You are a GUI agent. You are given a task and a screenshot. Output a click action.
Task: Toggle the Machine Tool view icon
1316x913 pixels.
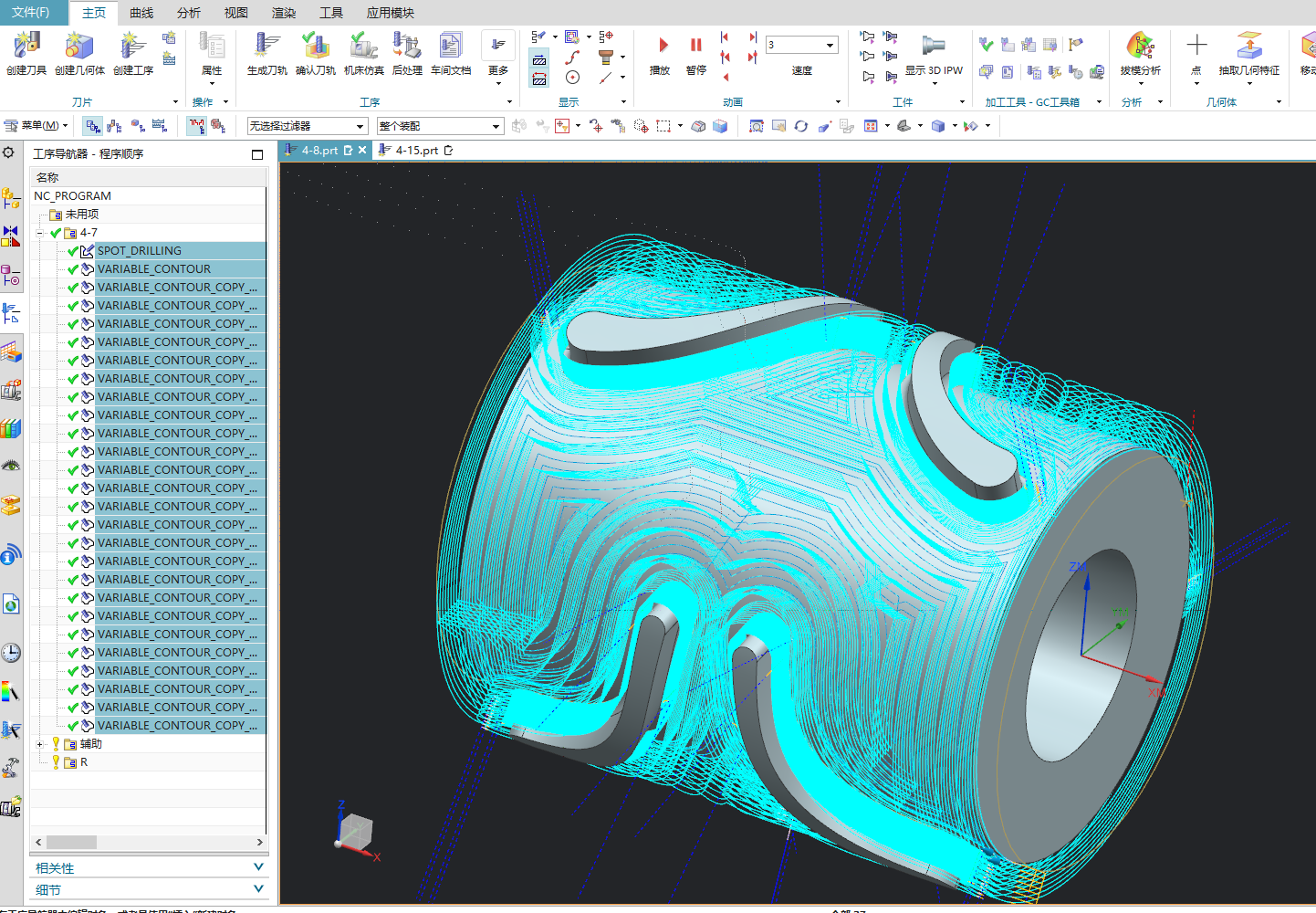115,126
